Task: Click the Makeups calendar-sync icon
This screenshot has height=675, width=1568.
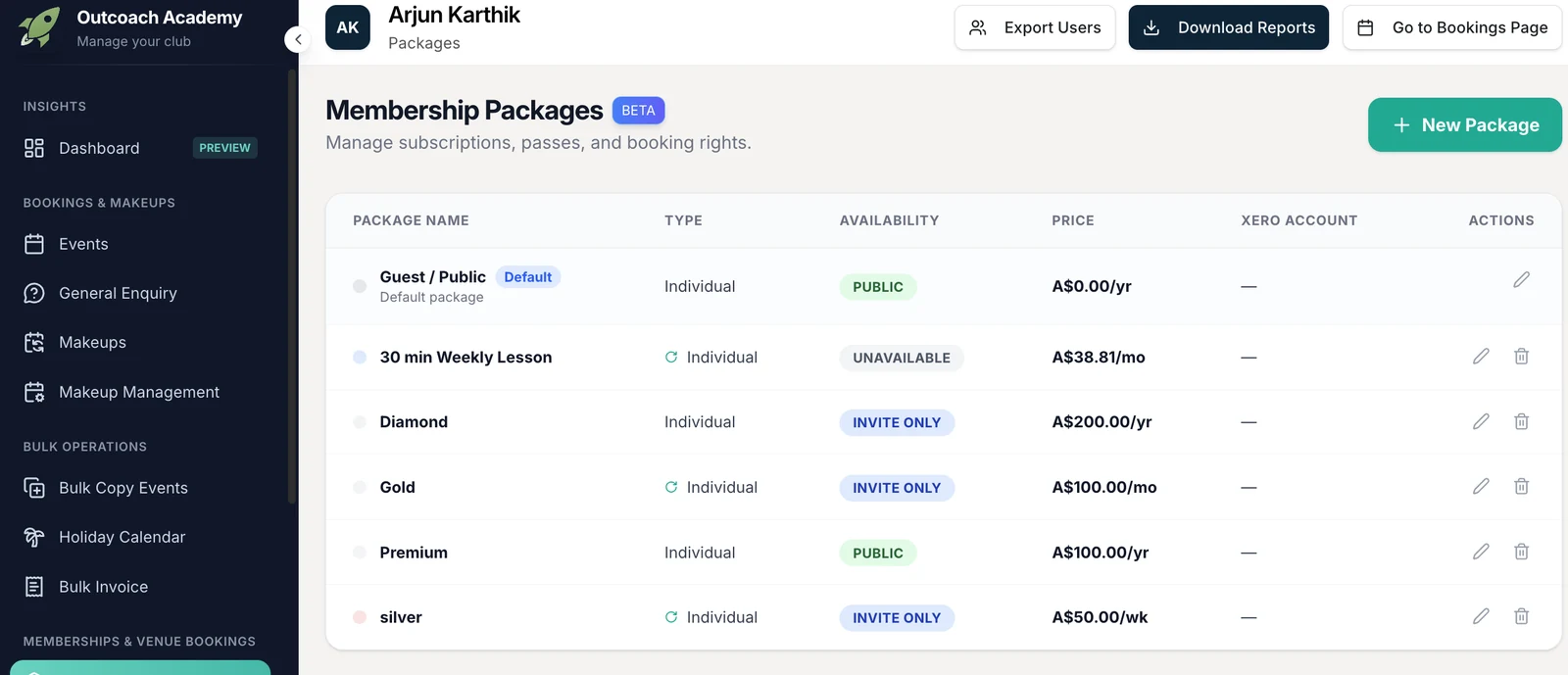Action: coord(34,342)
